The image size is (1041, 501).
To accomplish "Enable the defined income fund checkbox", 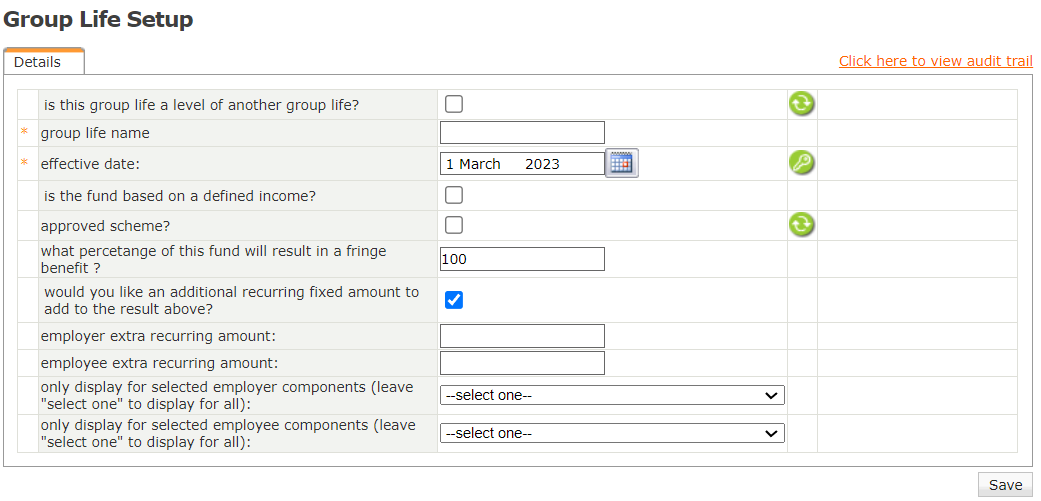I will tap(454, 195).
